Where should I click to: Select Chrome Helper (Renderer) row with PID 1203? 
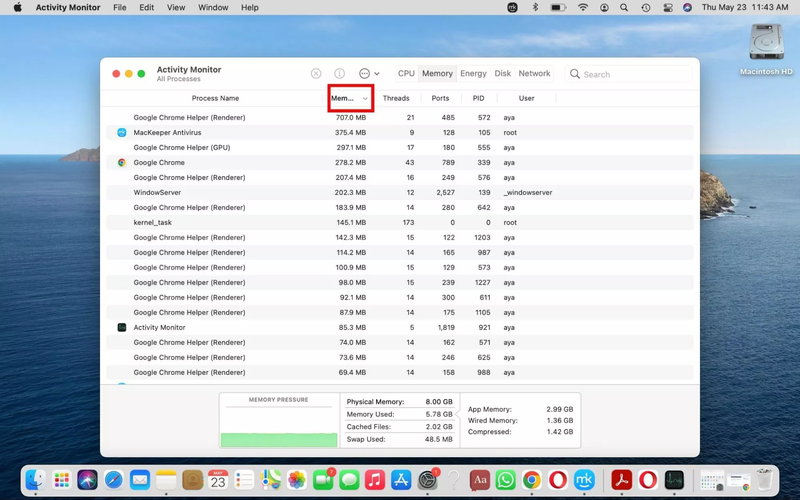tap(399, 237)
